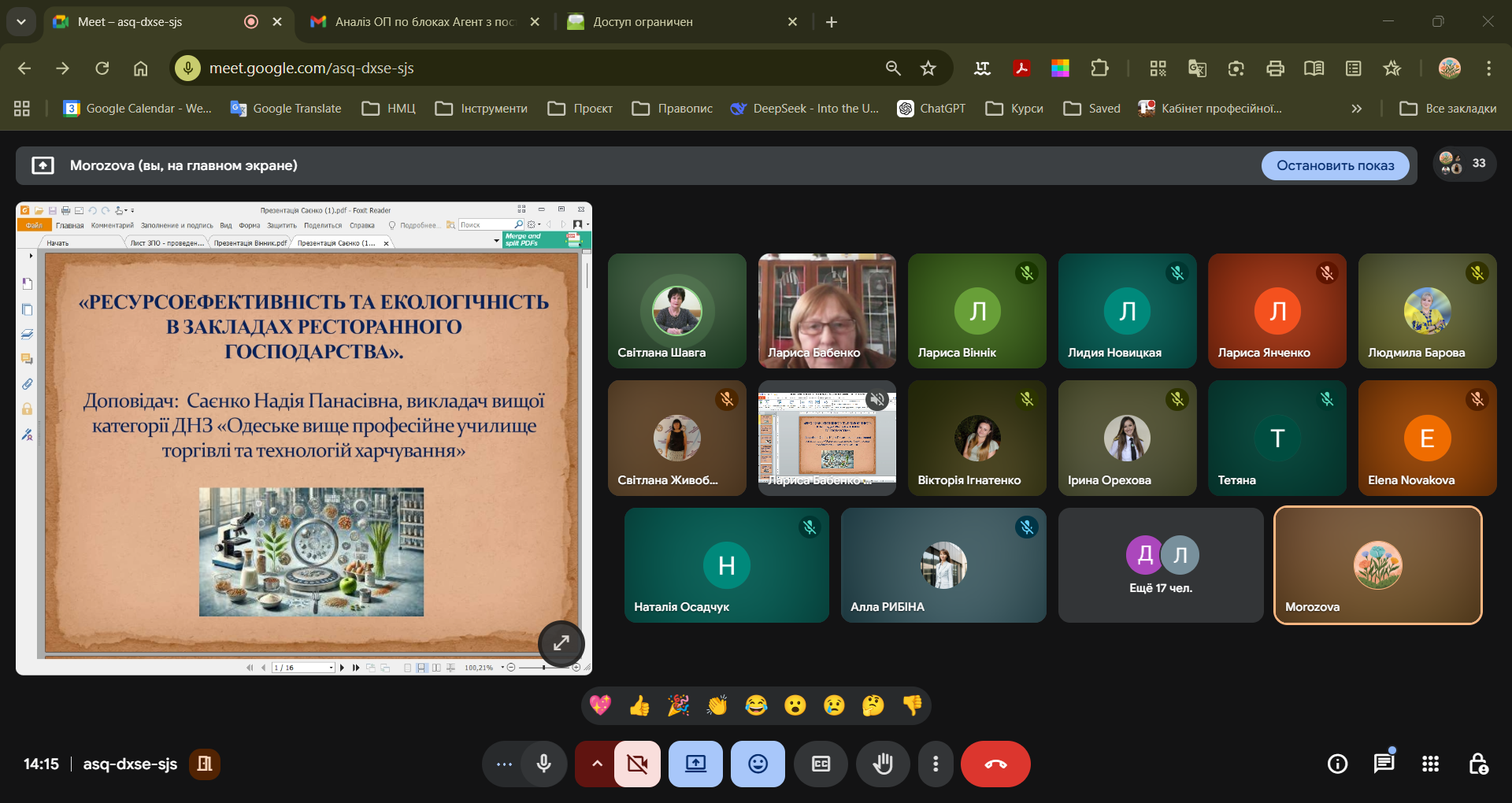Open host controls lock icon
Screen dimensions: 1512x803
1477,764
